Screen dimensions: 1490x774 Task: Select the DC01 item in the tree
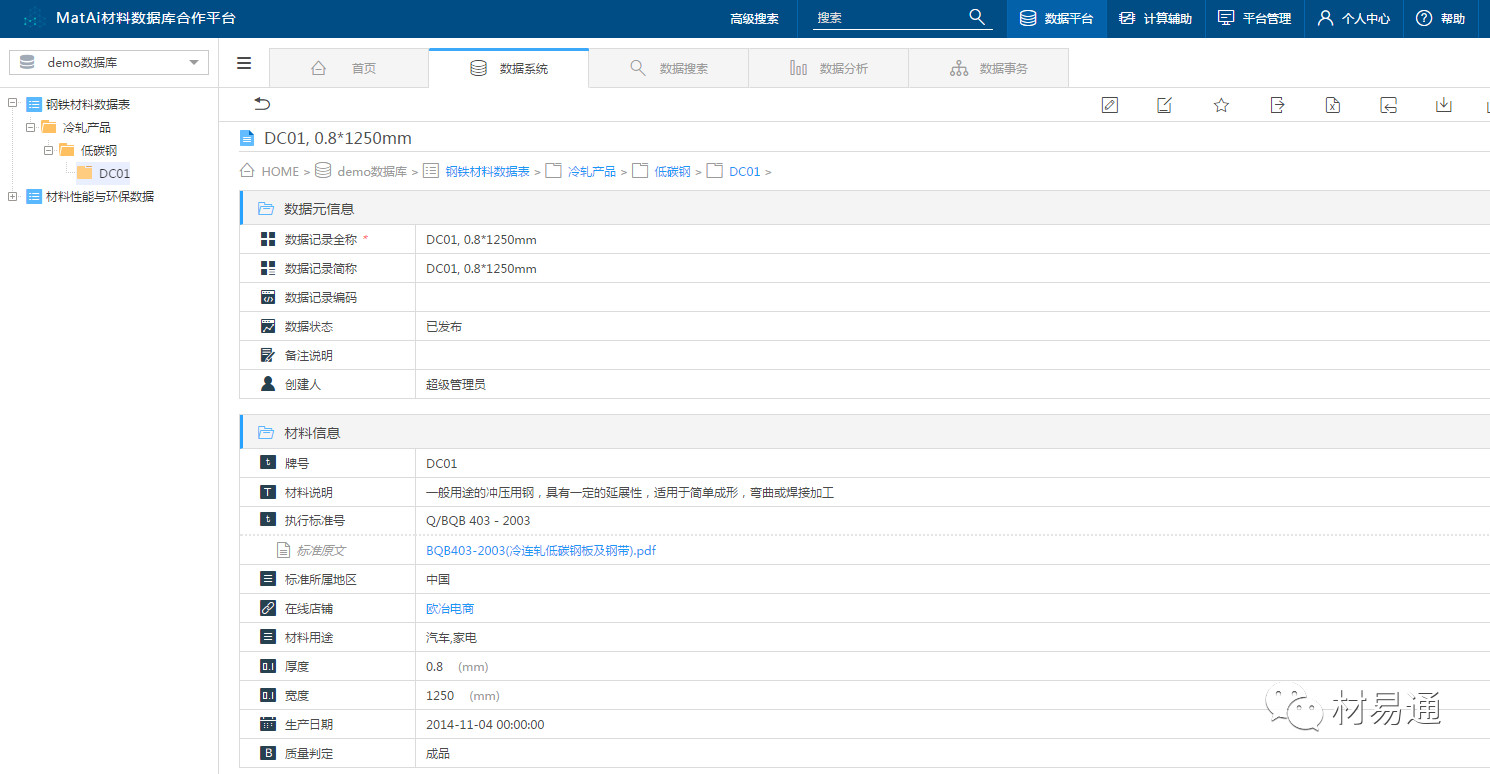pos(114,173)
